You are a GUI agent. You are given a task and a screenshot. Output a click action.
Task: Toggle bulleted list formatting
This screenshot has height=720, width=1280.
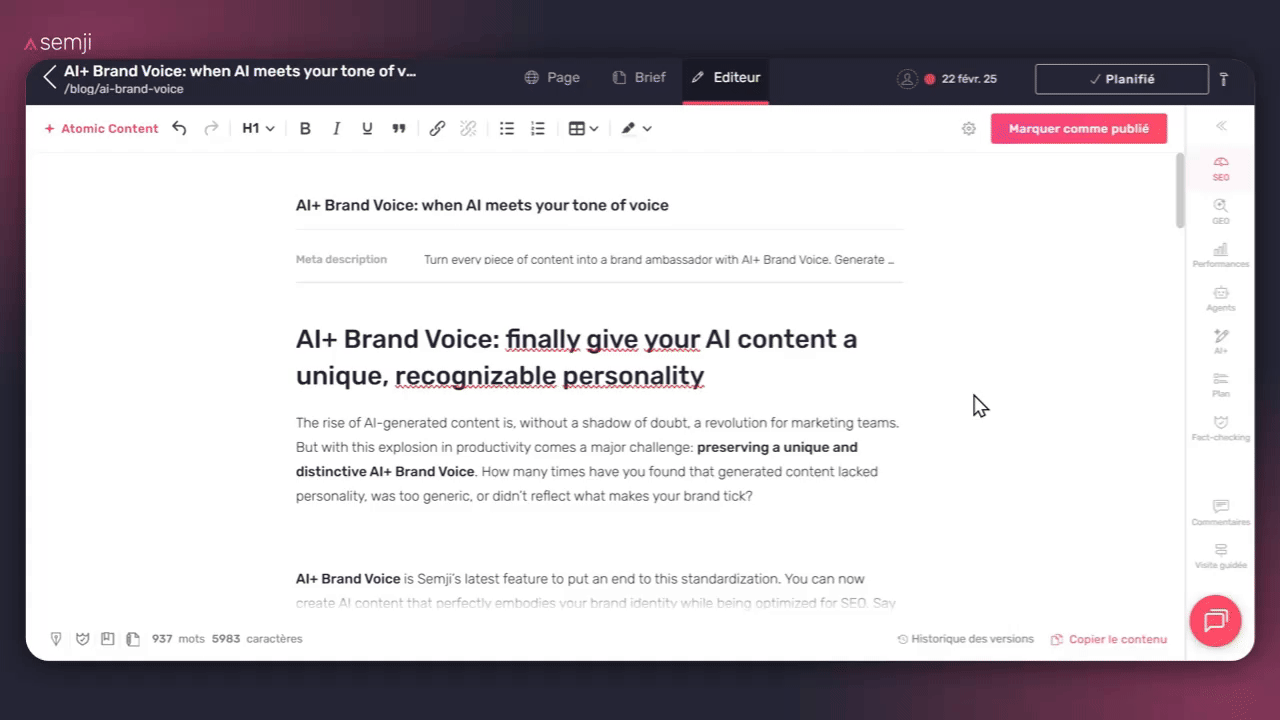coord(507,129)
